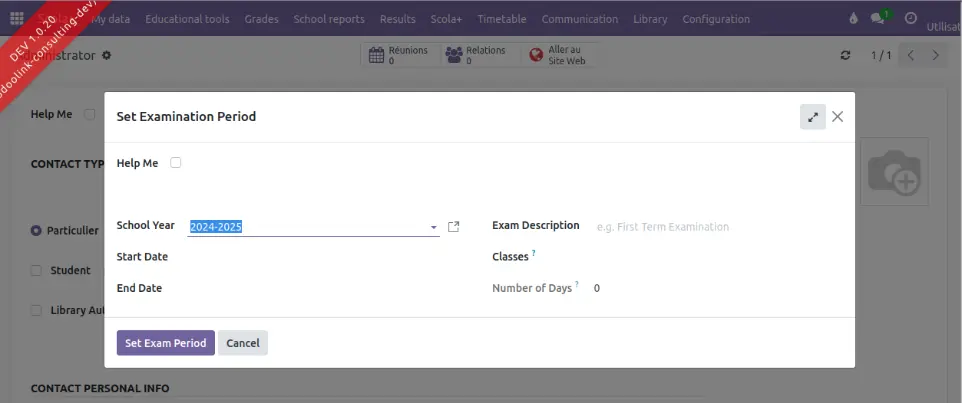This screenshot has width=962, height=403.
Task: Open School Year external link icon
Action: [453, 227]
